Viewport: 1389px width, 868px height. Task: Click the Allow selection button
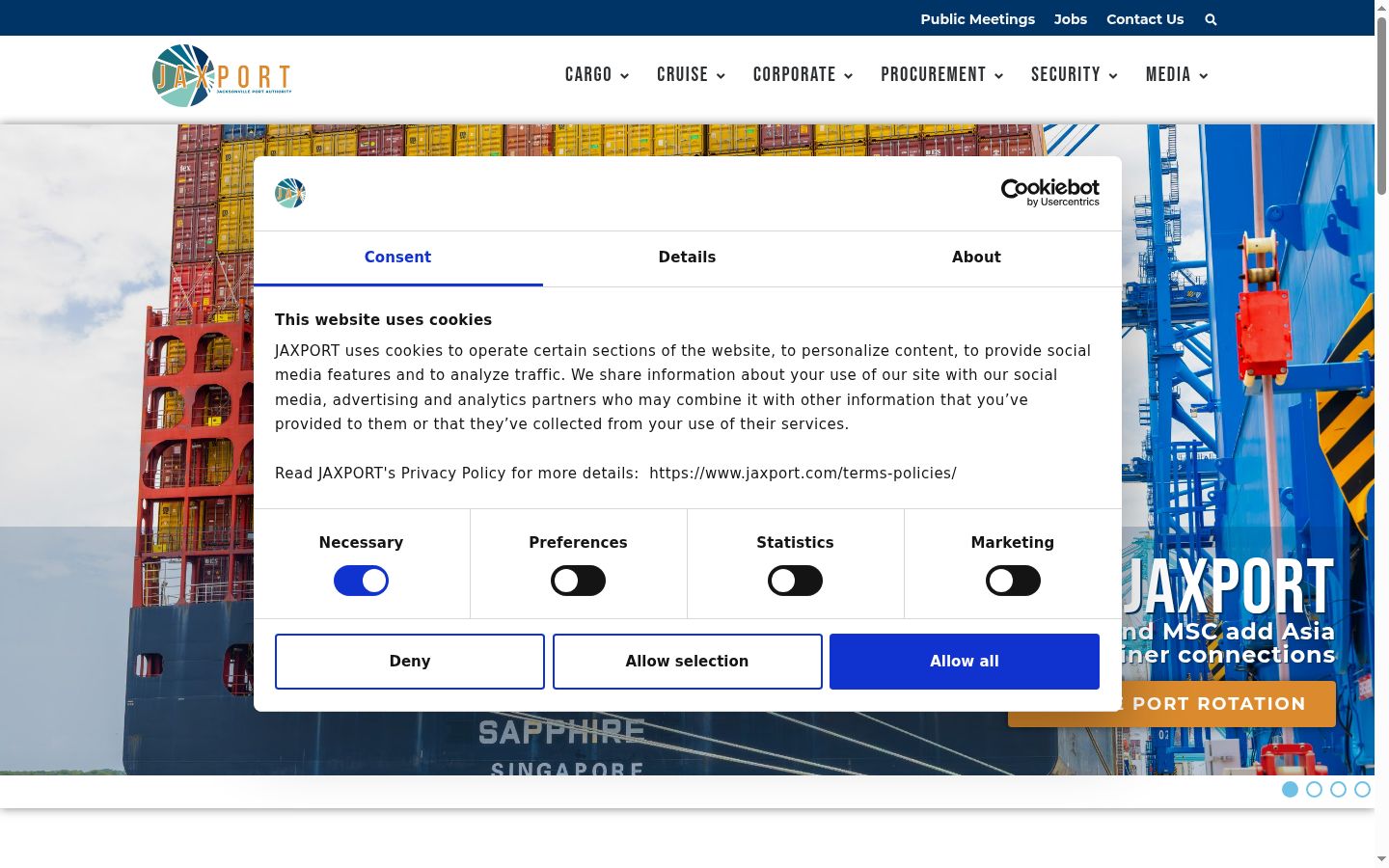tap(687, 662)
